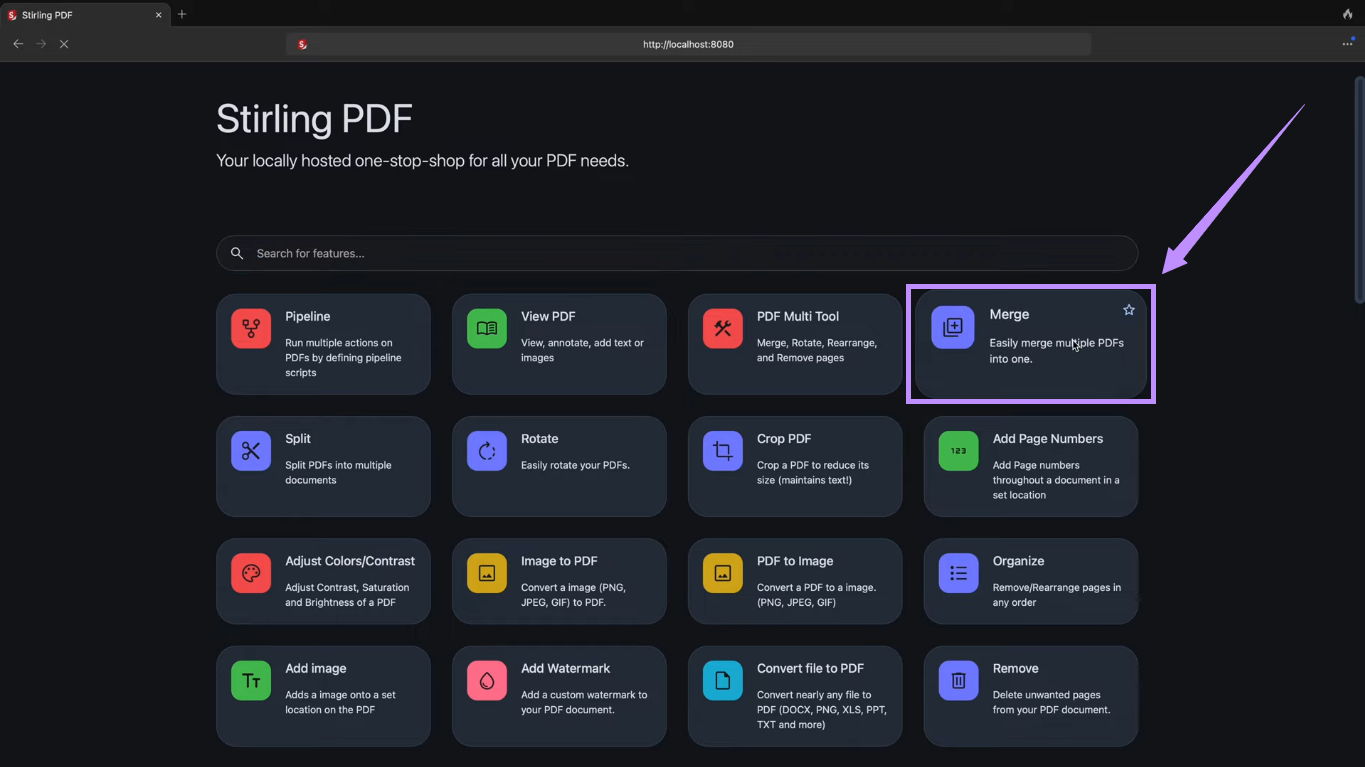Click the Rotate card title
The width and height of the screenshot is (1365, 767).
click(540, 439)
